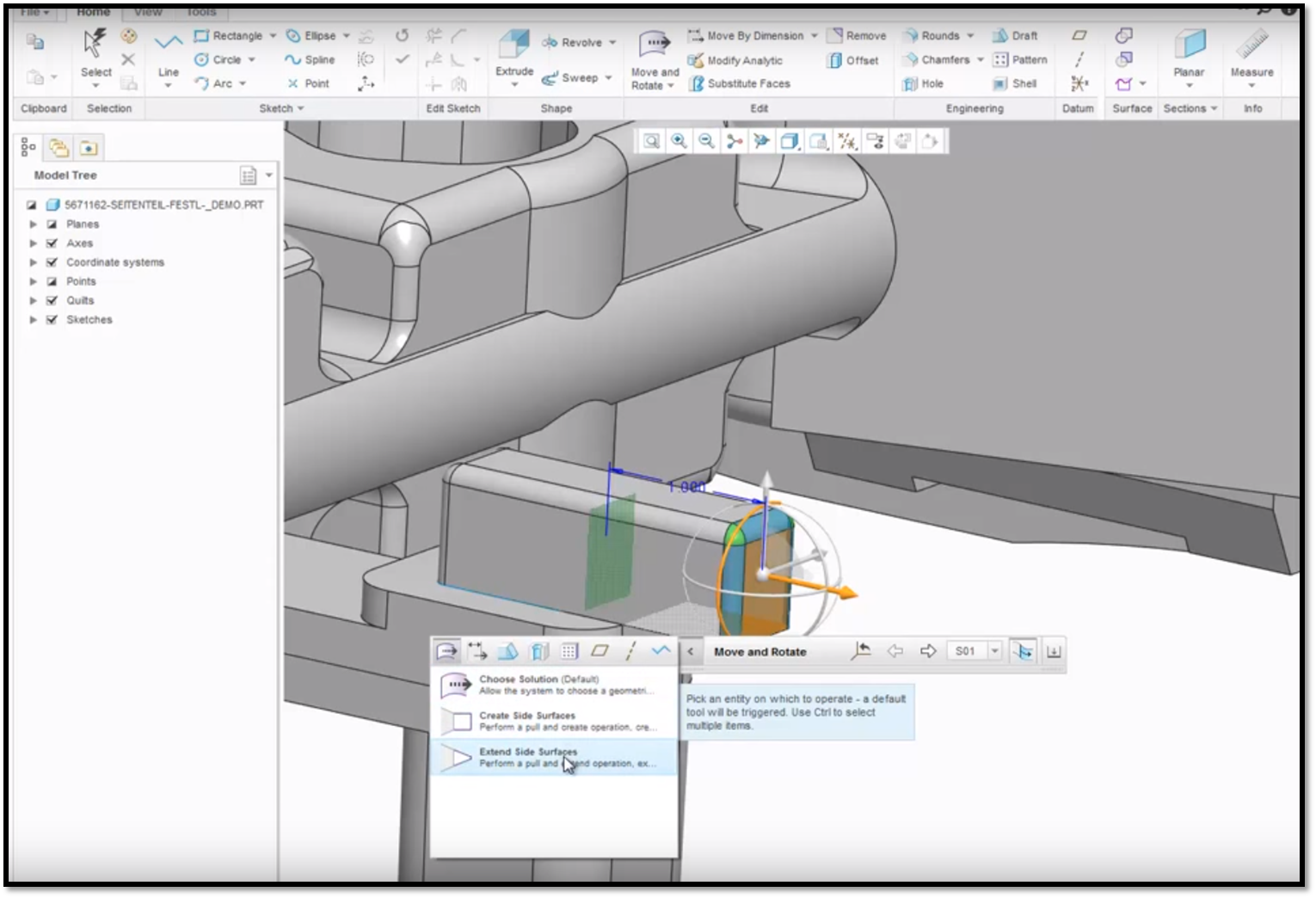Click the display style cube icon in view toolbar

click(x=790, y=141)
